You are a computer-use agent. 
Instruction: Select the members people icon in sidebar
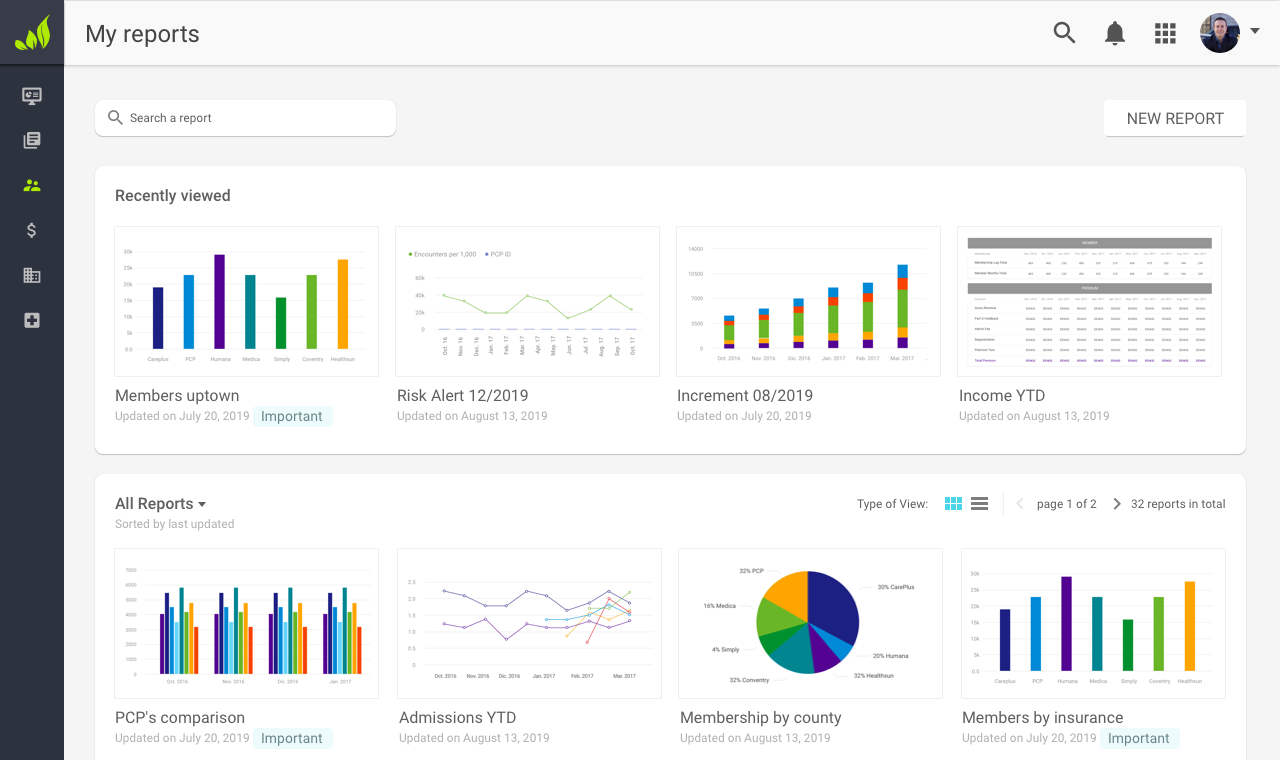coord(32,185)
